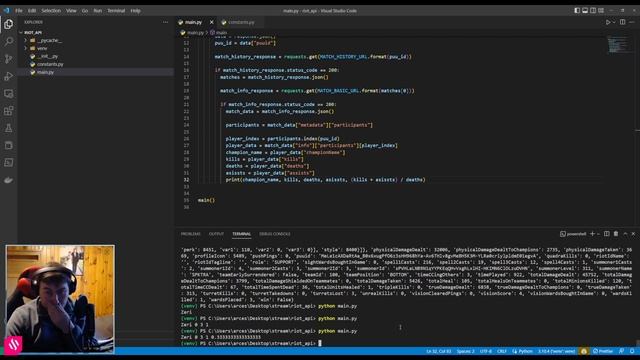
Task: Click the split editor right icon
Action: (x=622, y=22)
